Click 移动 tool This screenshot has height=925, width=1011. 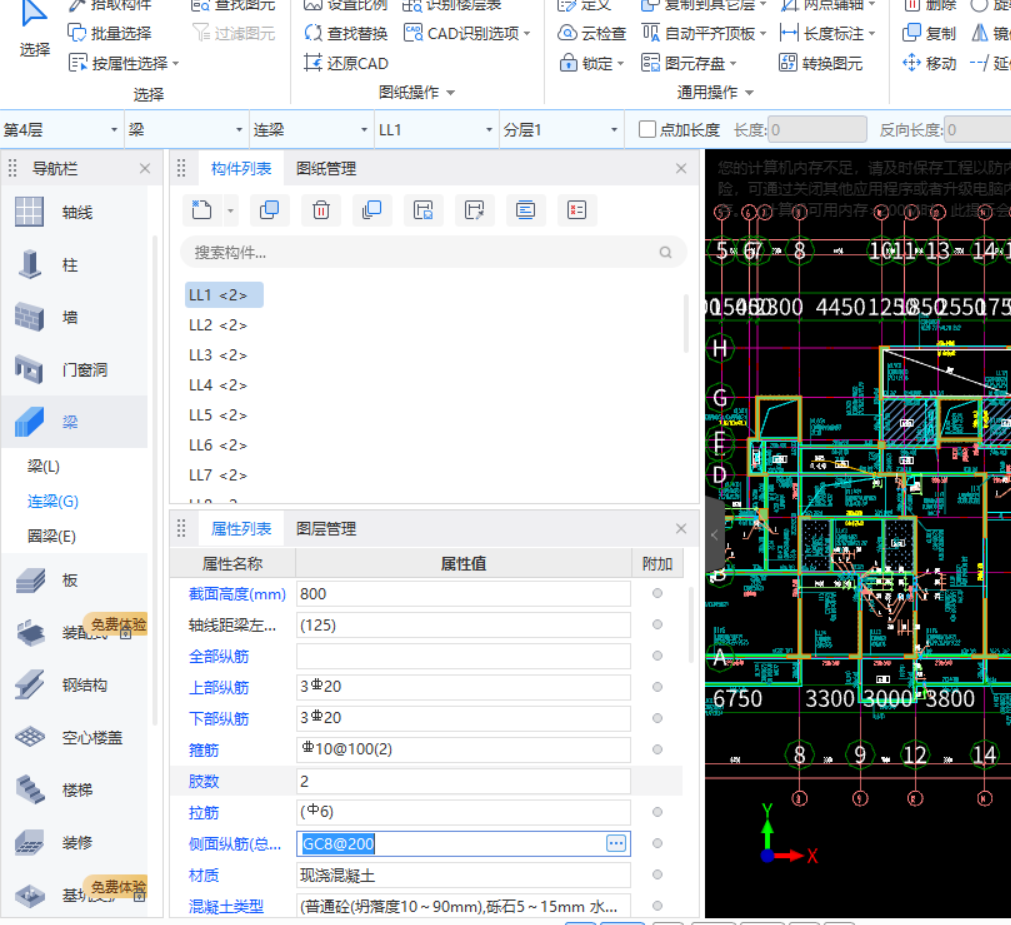[929, 63]
